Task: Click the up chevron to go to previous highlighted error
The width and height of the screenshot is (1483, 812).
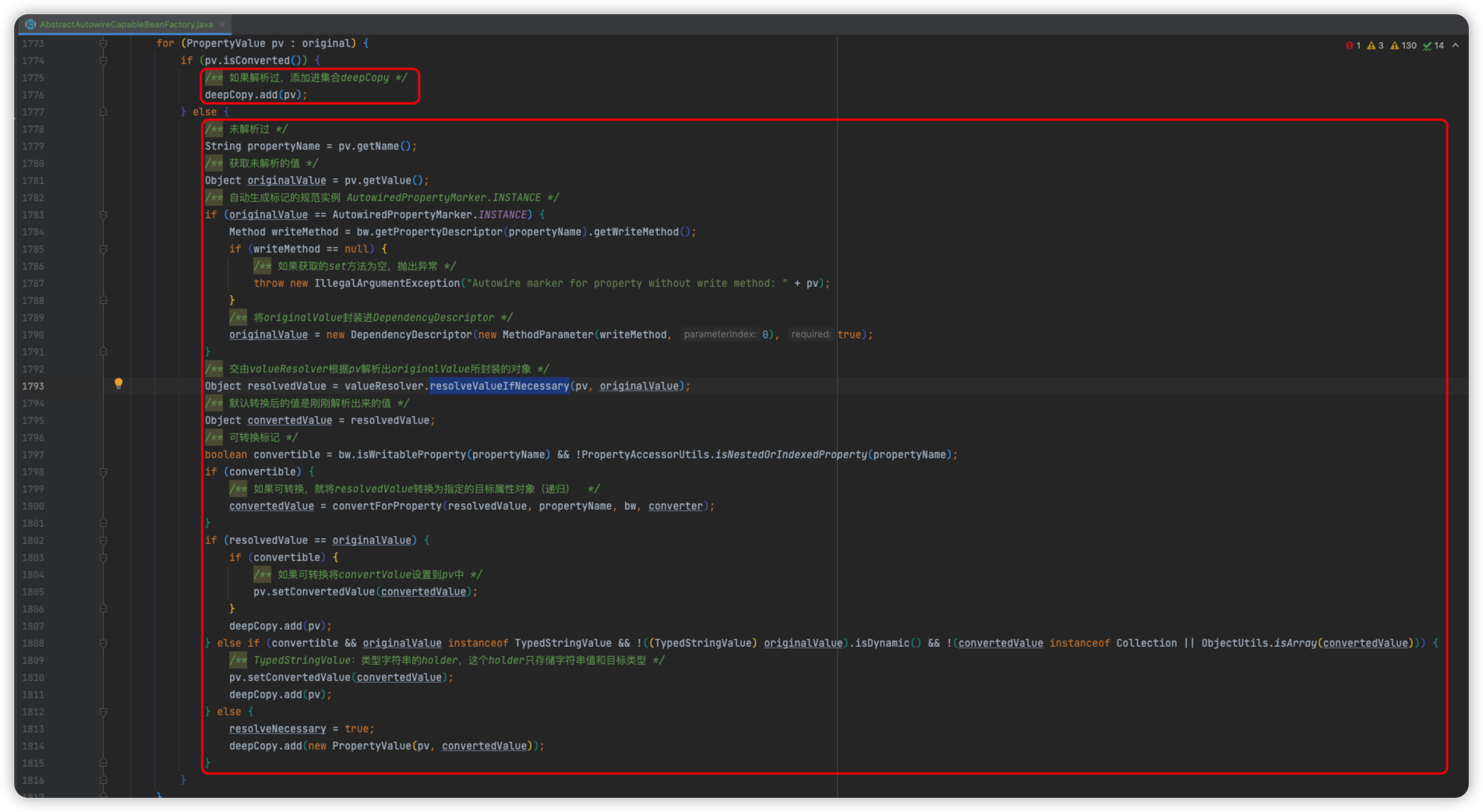Action: (x=1456, y=45)
